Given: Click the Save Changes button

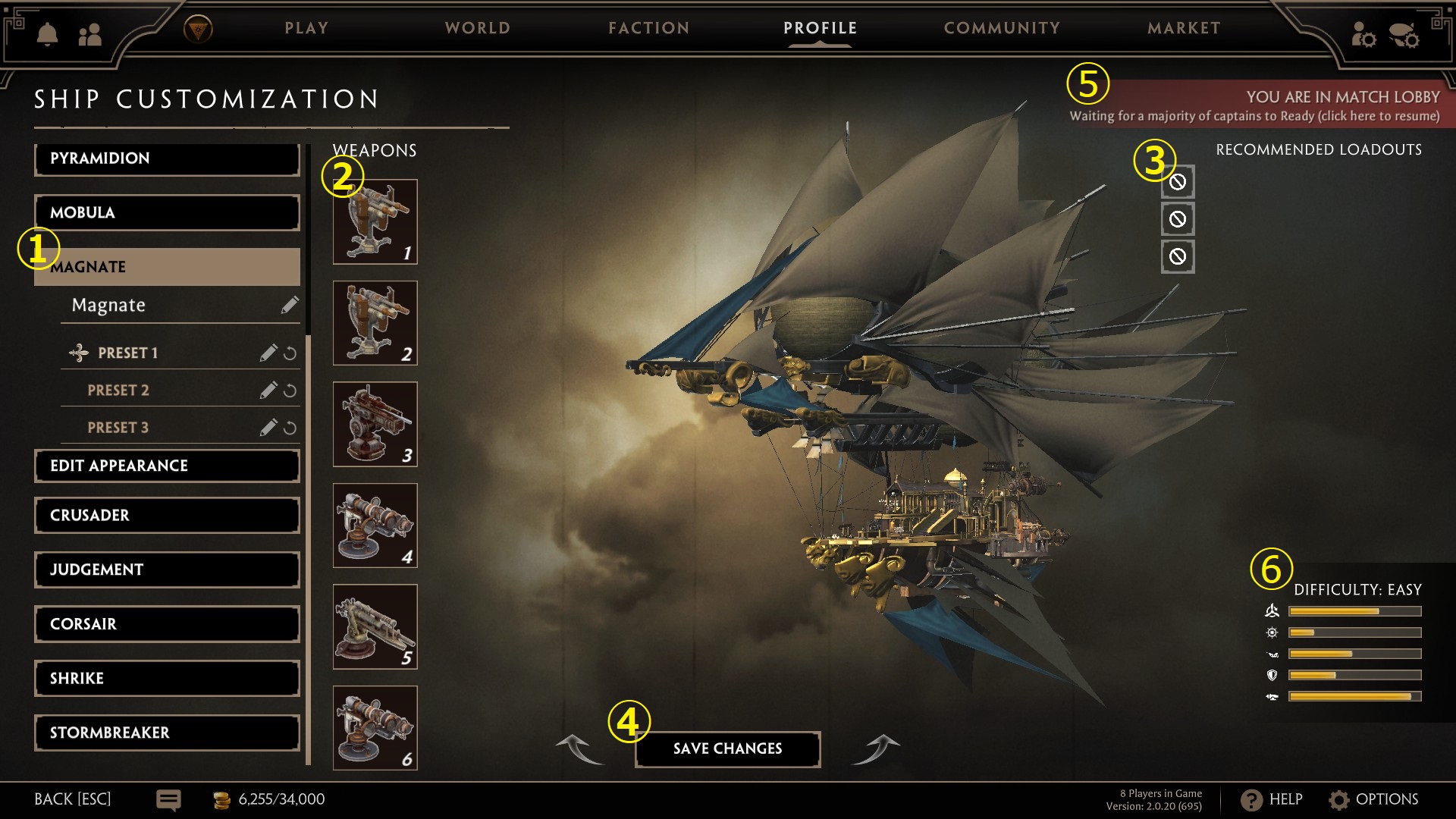Looking at the screenshot, I should [x=728, y=749].
